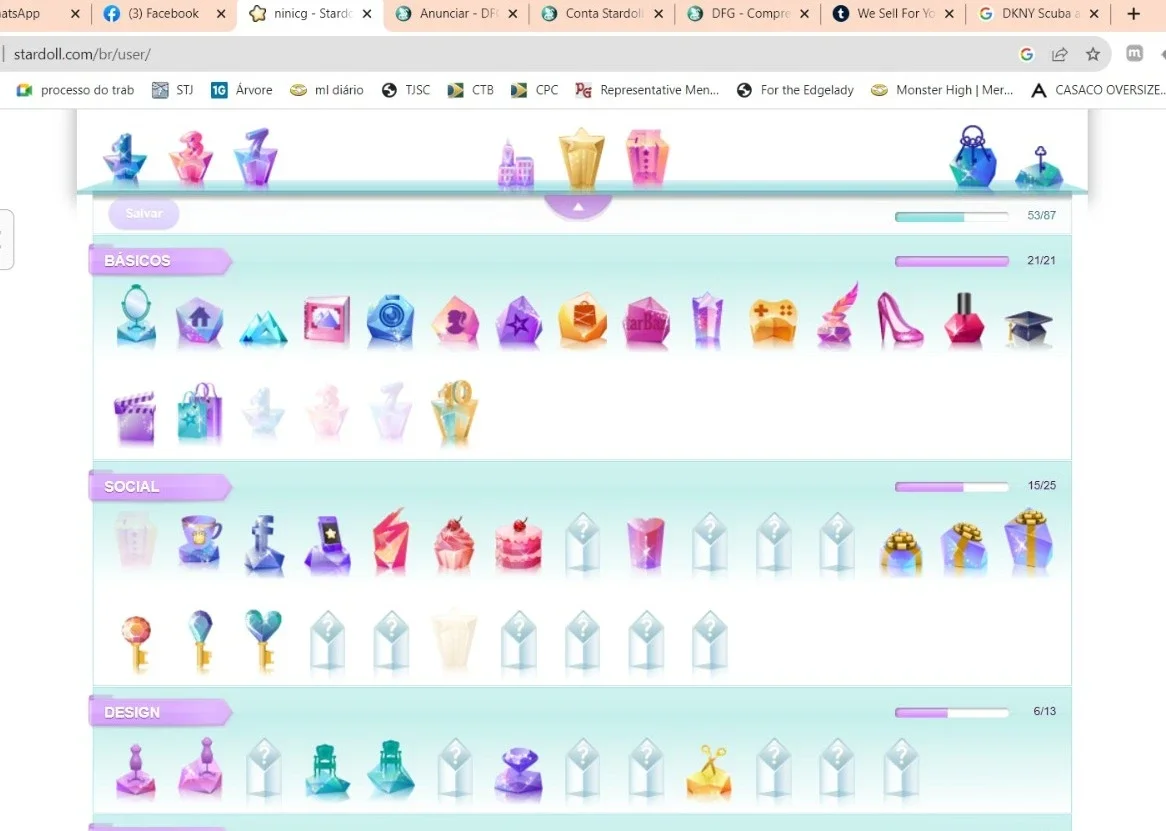Click the pink castle trophy on shelf
Image resolution: width=1166 pixels, height=831 pixels.
[x=515, y=163]
